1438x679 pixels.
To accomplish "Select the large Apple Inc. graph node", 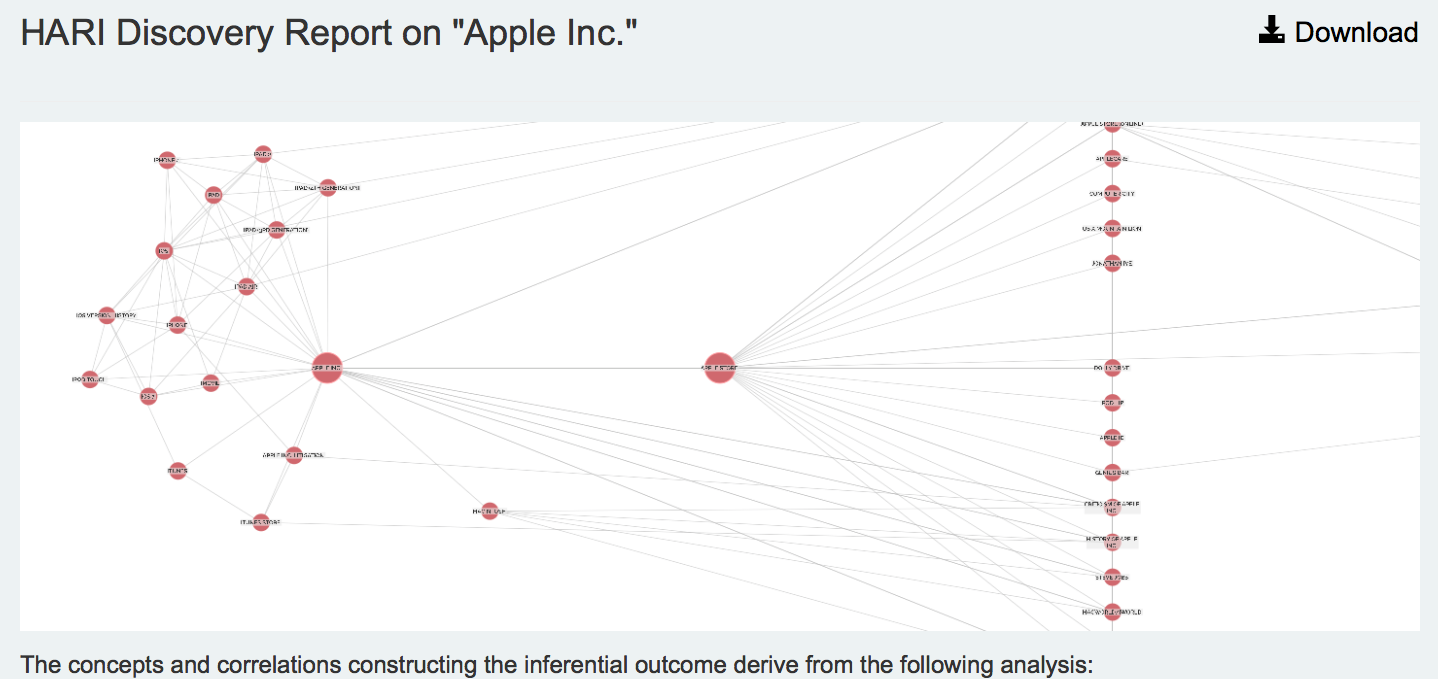I will coord(326,368).
